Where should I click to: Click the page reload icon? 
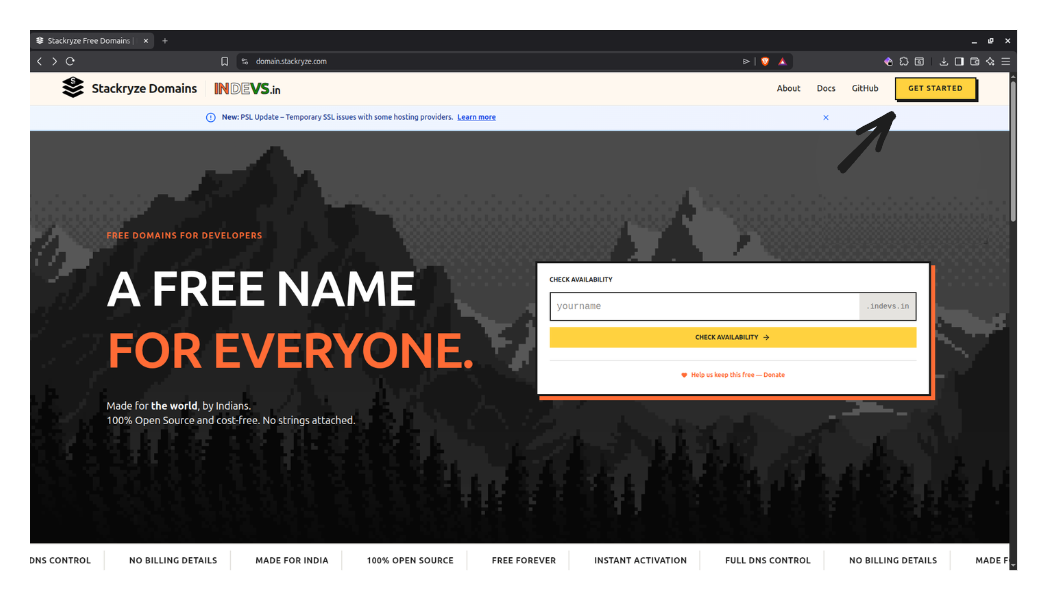click(70, 61)
